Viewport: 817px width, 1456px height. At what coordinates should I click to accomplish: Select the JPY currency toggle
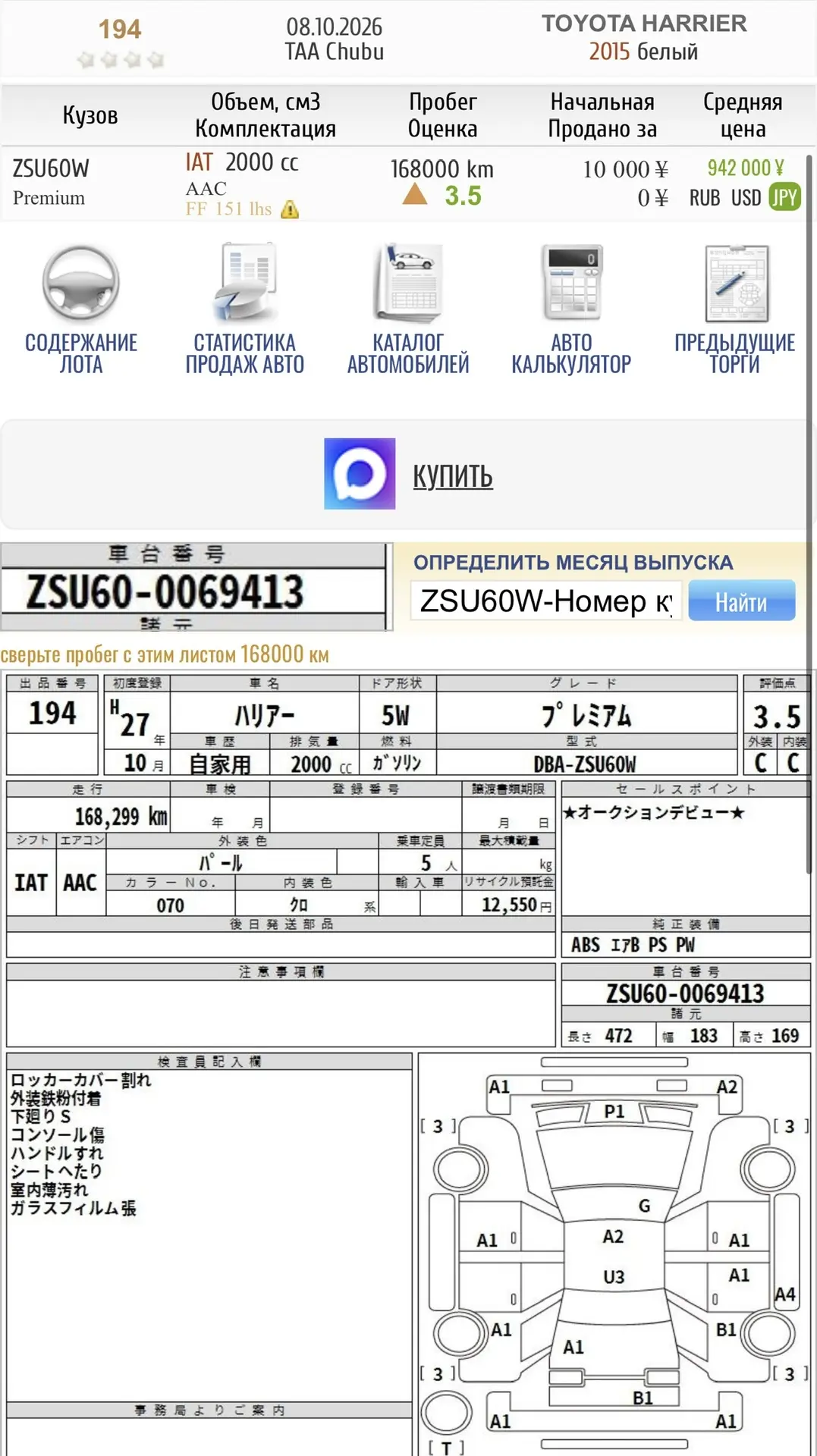coord(784,197)
